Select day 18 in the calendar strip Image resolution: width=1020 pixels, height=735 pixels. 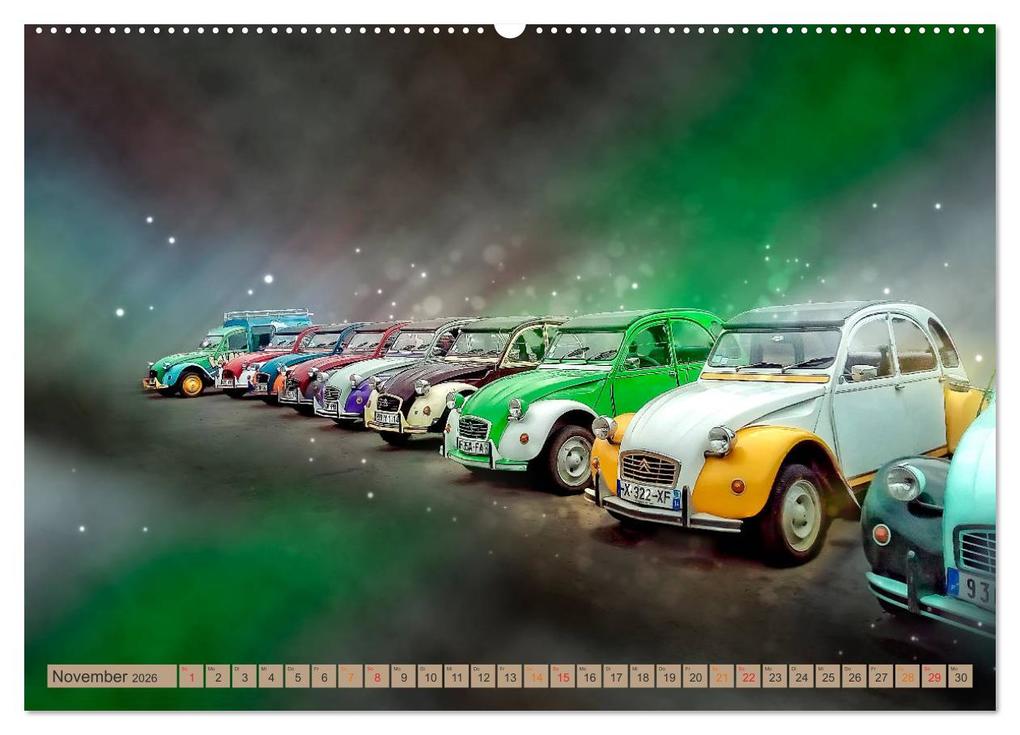(x=643, y=676)
